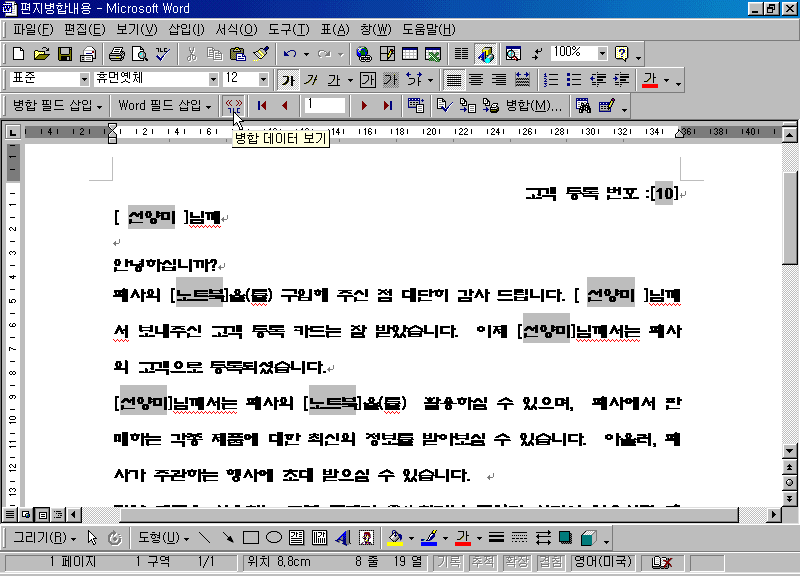Open Office Assistant help icon
Viewport: 800px width, 576px height.
621,54
